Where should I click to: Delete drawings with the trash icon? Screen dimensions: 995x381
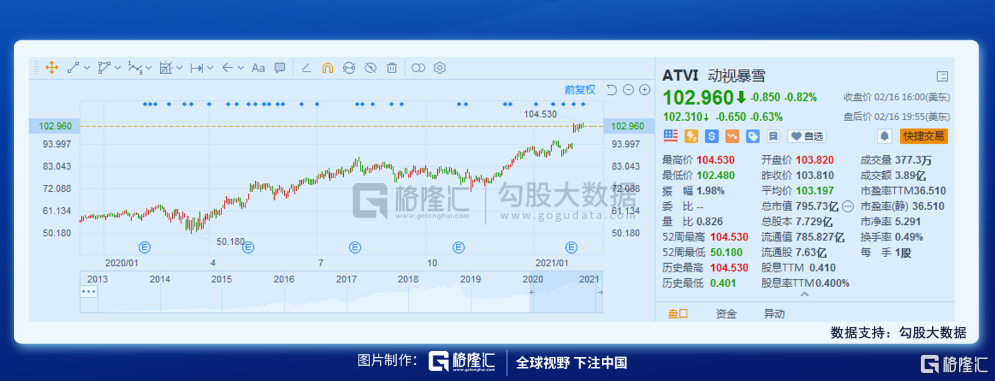[x=392, y=68]
